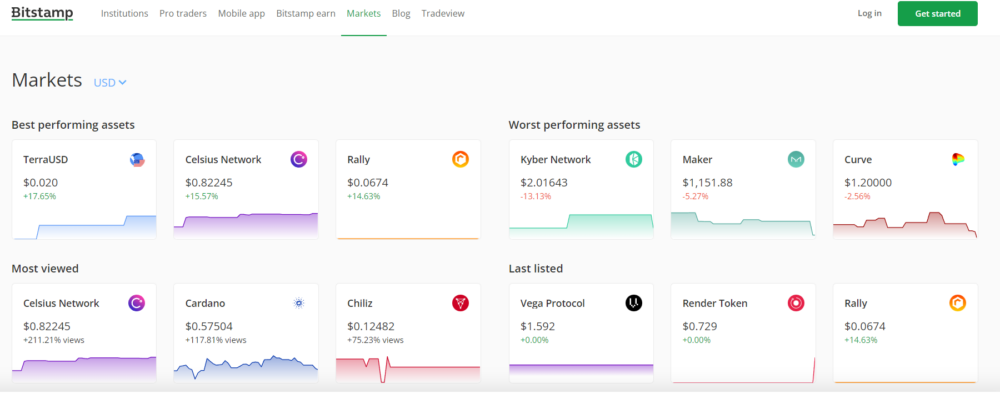Click the Curve price $1.20000
This screenshot has height=394, width=1000.
868,182
